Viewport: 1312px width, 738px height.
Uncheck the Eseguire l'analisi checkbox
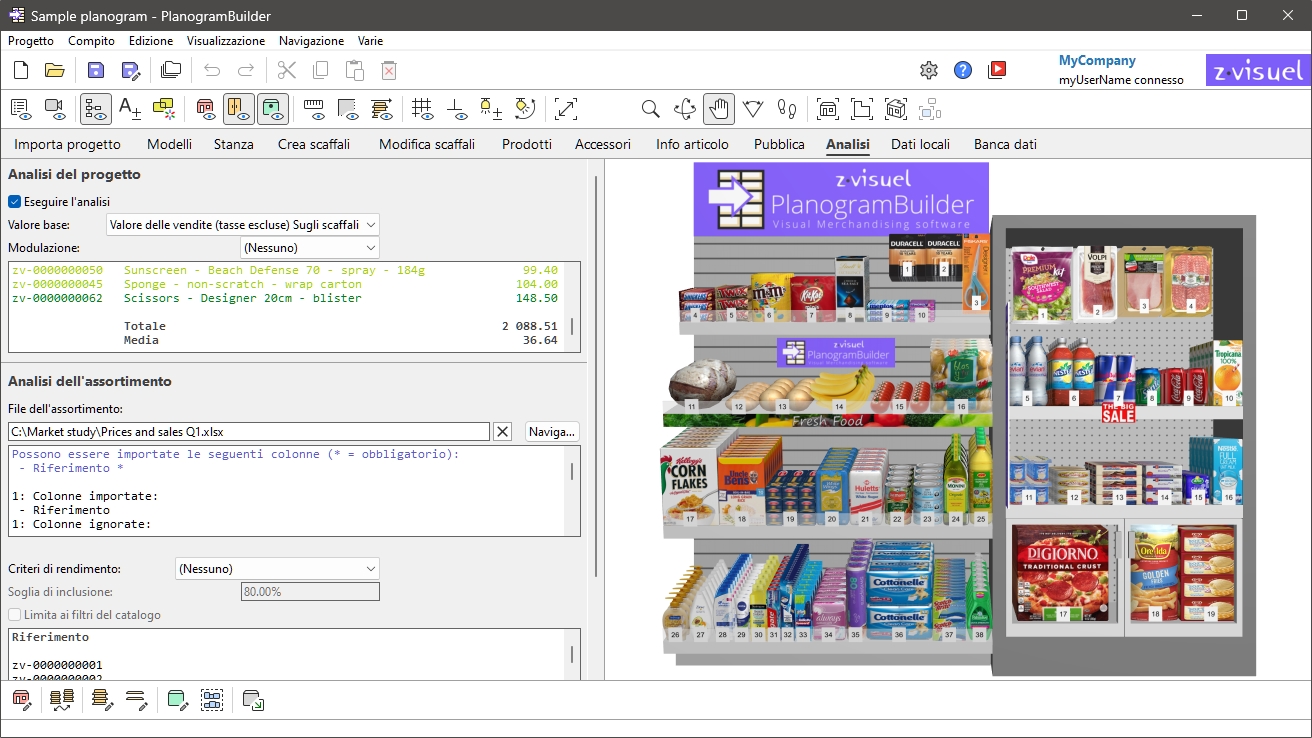tap(15, 202)
